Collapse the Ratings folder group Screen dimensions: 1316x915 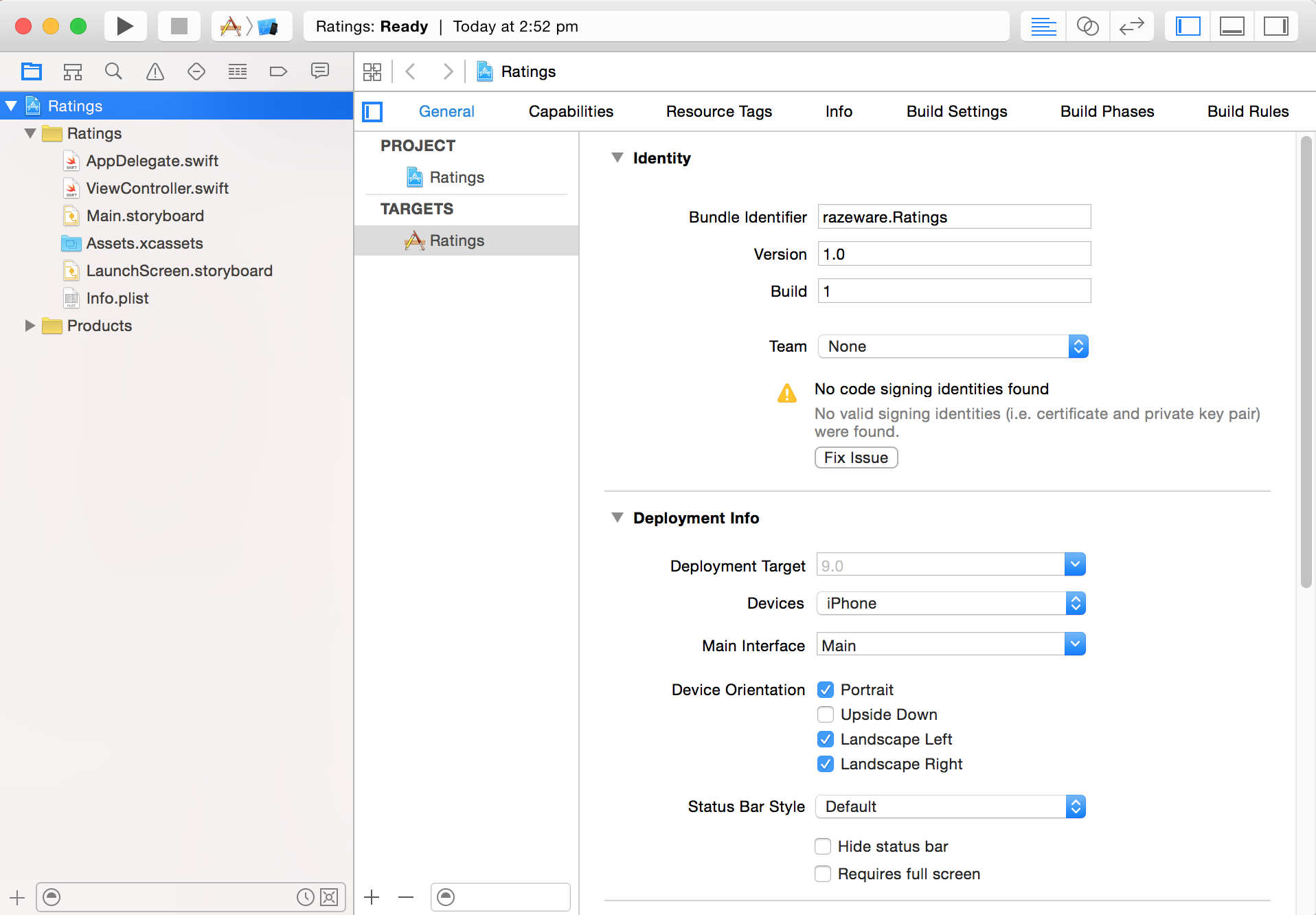[x=30, y=133]
